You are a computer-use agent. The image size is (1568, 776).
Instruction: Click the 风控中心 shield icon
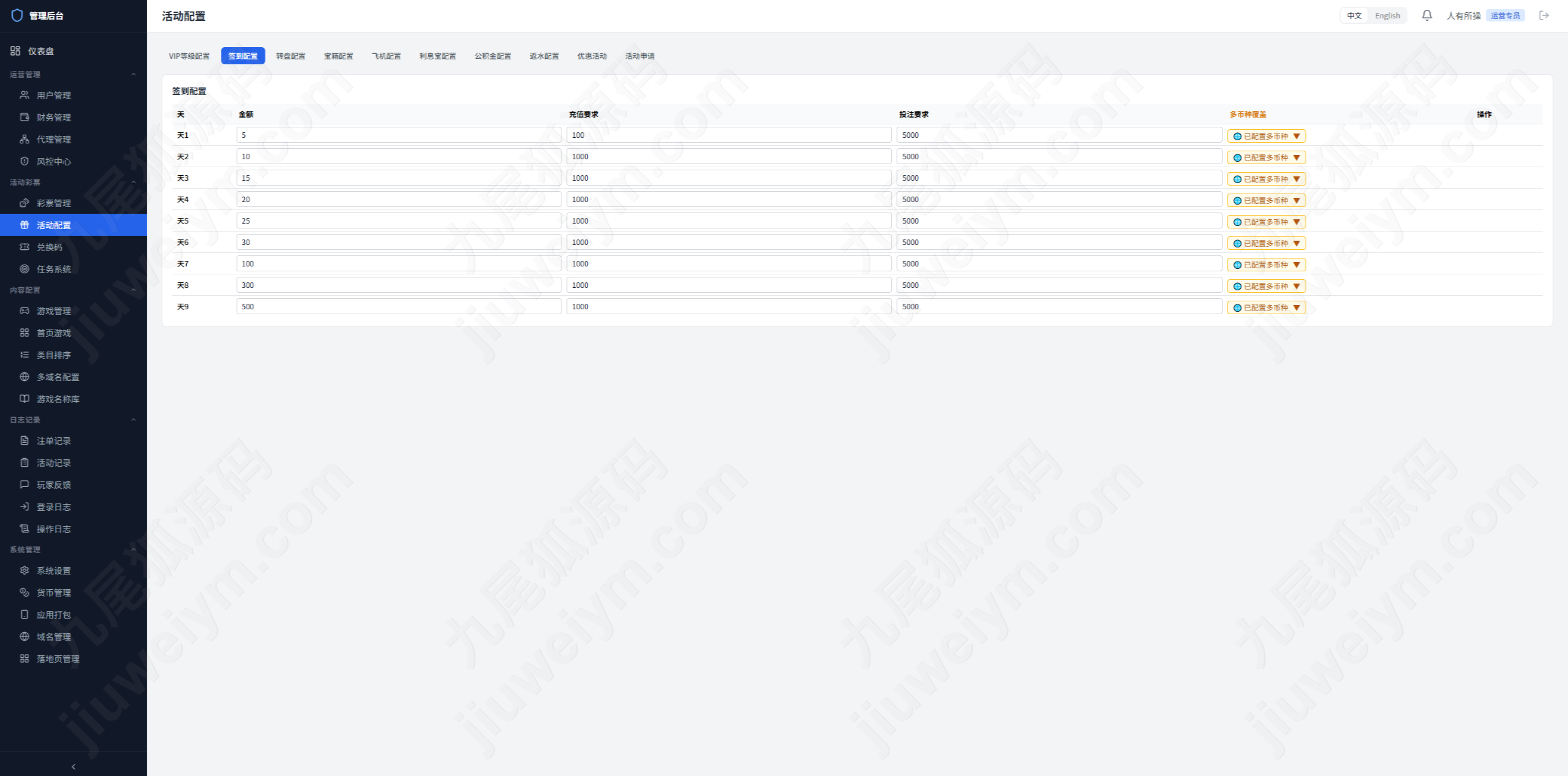point(24,161)
